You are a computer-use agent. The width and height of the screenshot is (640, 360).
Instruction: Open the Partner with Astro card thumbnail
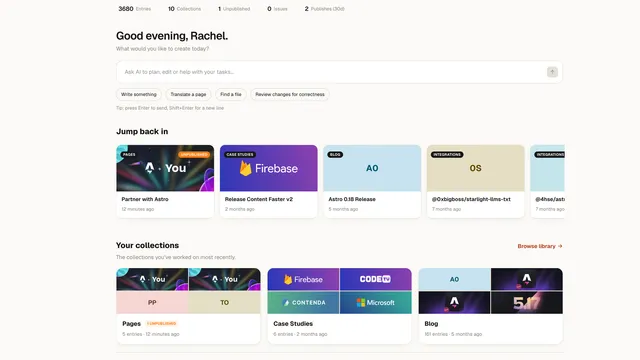point(165,168)
